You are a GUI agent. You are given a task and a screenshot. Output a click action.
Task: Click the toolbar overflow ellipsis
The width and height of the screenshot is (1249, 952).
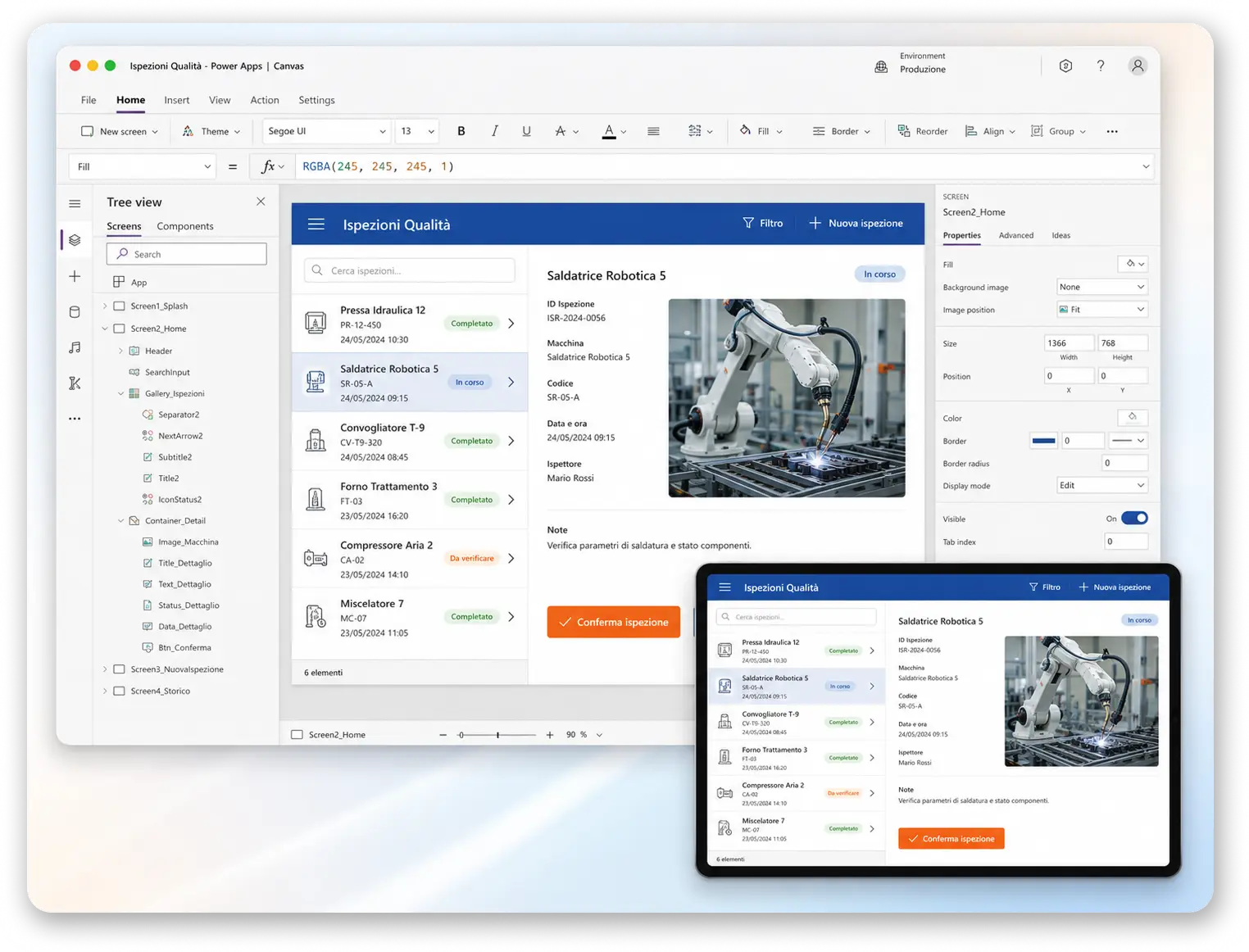coord(1112,131)
